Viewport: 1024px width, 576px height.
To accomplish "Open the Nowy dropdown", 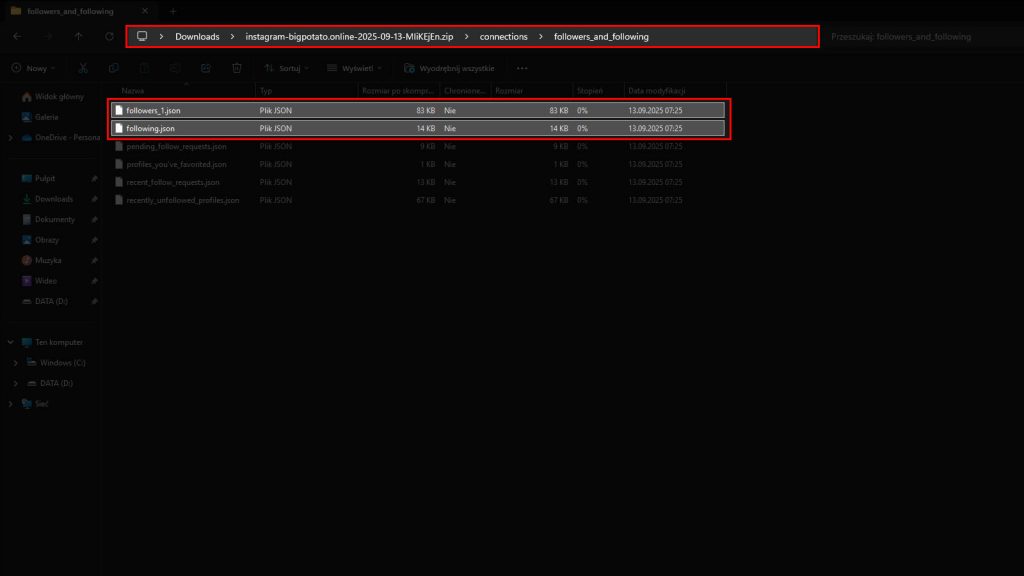I will tap(34, 68).
